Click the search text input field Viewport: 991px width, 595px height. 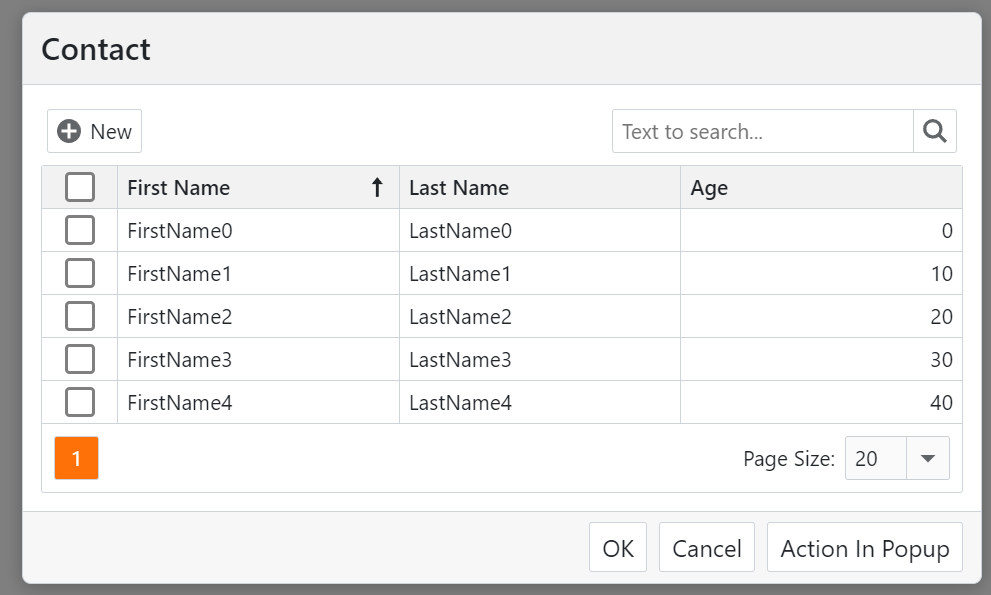click(762, 131)
